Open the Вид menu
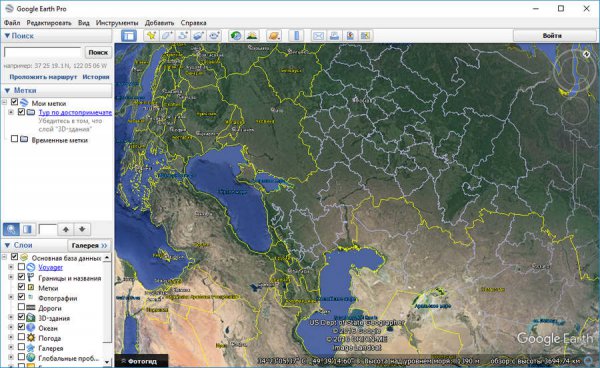Image resolution: width=600 pixels, height=368 pixels. [x=83, y=23]
